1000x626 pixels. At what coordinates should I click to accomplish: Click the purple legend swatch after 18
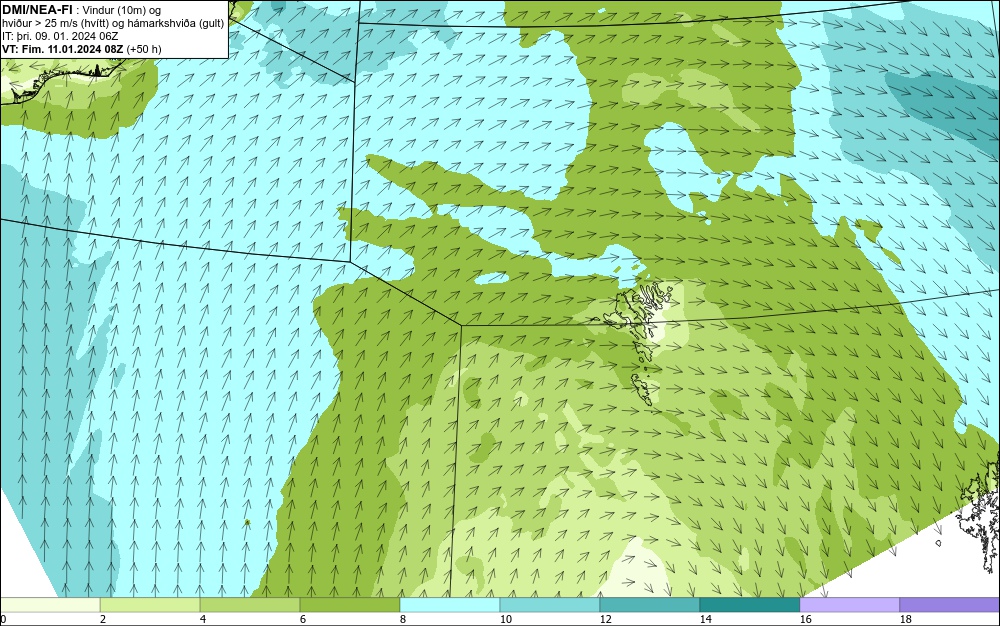tap(950, 604)
